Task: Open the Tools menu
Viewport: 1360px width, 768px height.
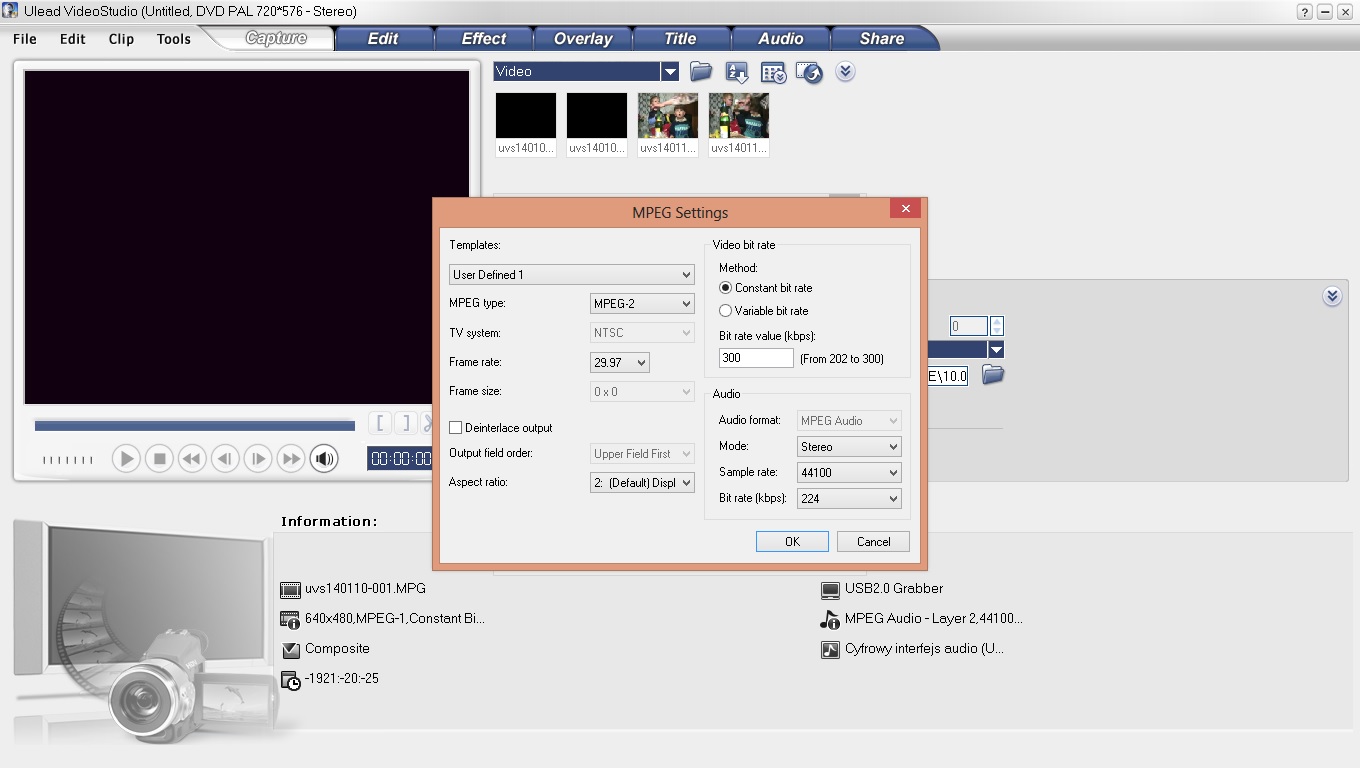Action: pos(174,39)
